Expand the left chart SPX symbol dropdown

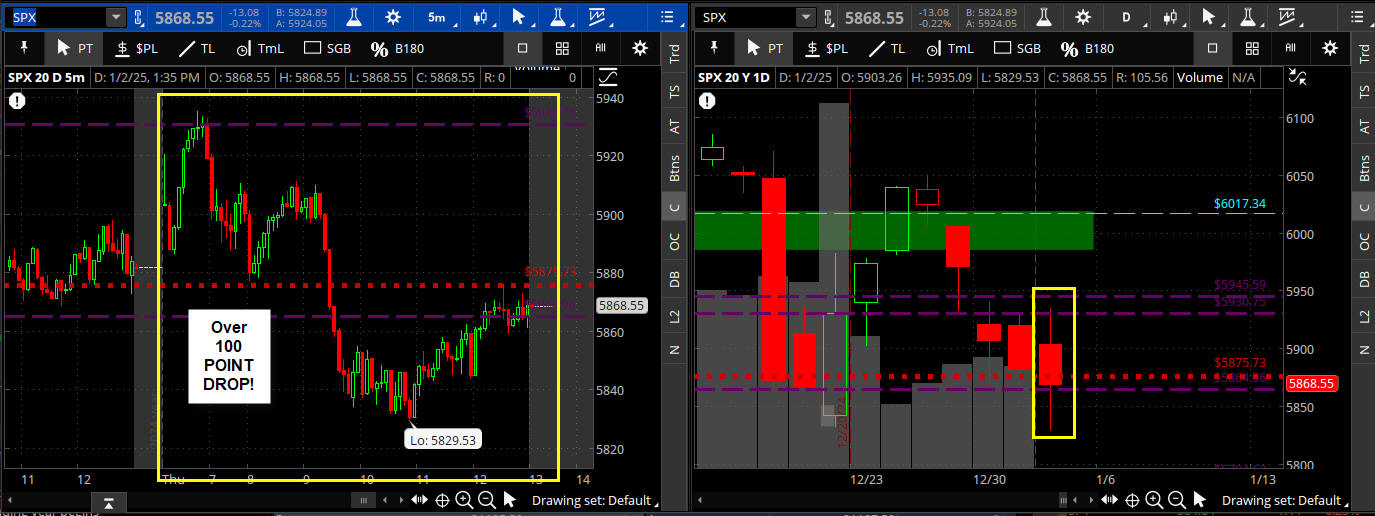pos(115,17)
